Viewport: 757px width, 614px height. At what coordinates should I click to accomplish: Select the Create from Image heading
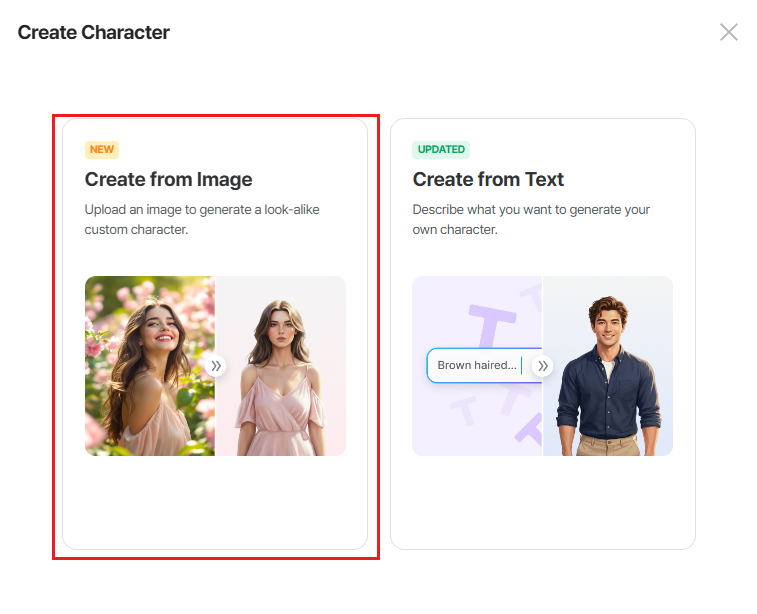coord(168,179)
